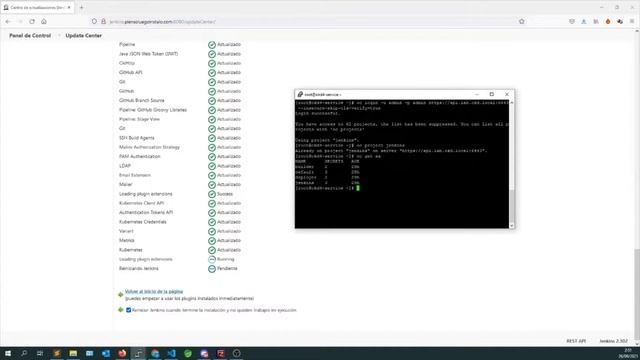Select 'Pipeline: Stage View' plugin text
This screenshot has height=360, width=640.
click(x=139, y=119)
